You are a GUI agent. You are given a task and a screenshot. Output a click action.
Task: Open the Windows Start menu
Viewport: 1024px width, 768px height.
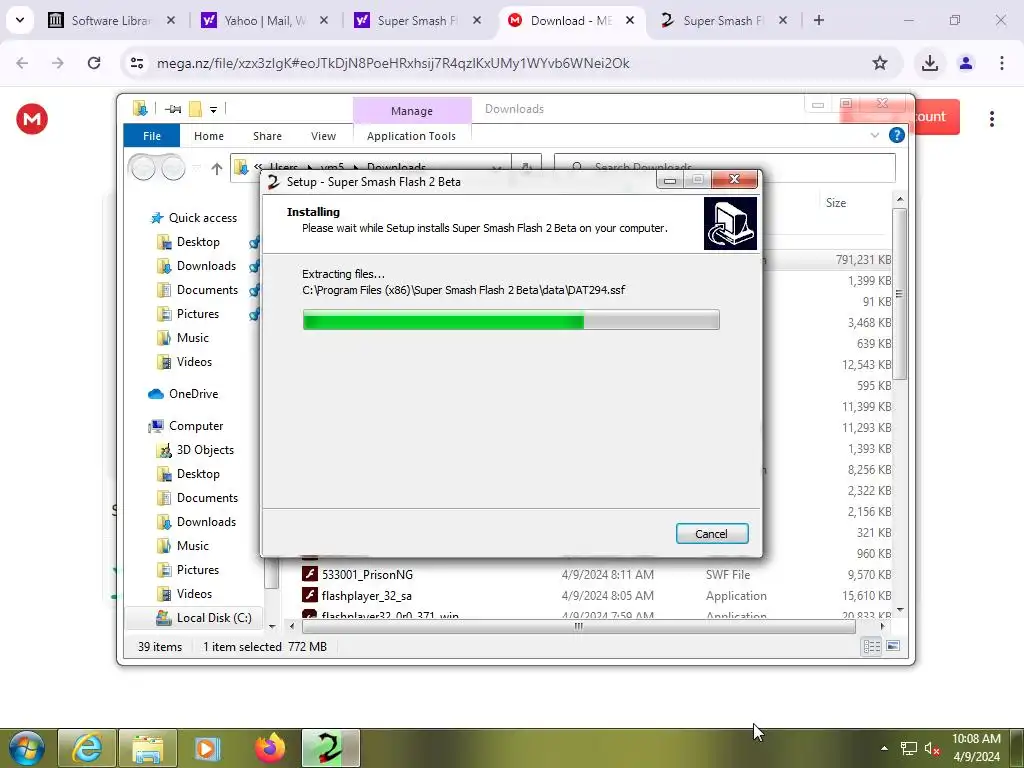(x=26, y=748)
